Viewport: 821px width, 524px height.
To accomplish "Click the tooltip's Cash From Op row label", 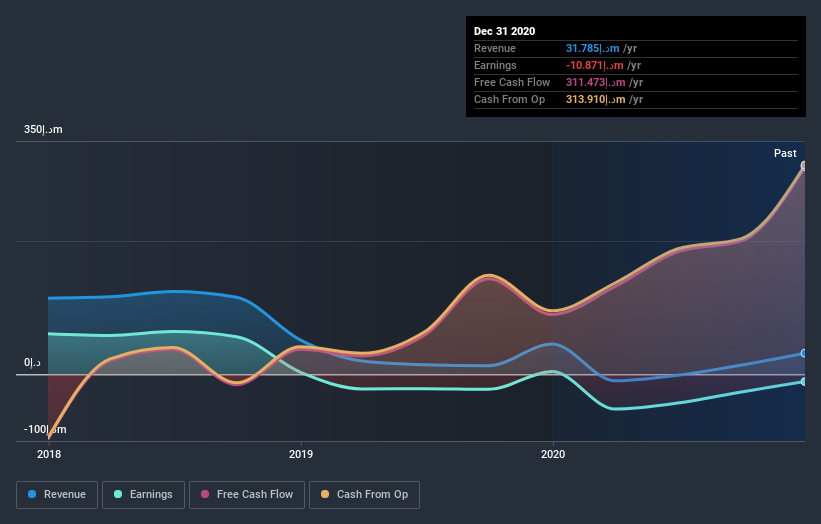I will coord(509,99).
